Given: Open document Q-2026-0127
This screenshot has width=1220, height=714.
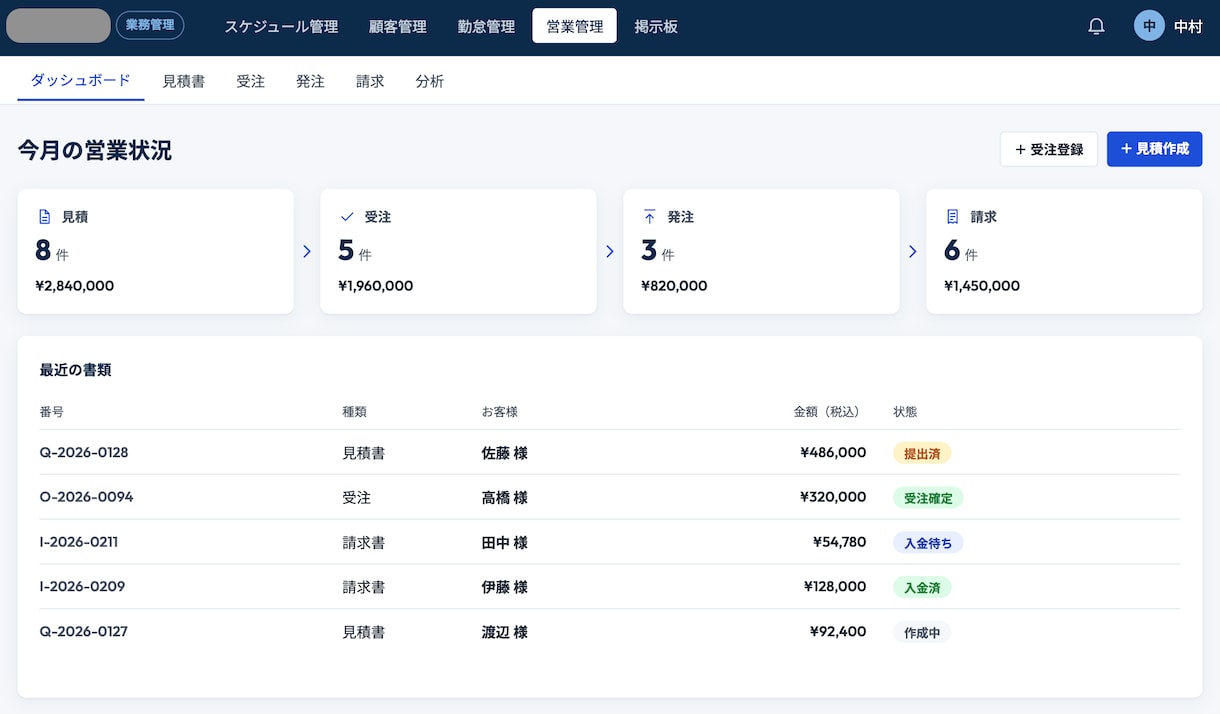Looking at the screenshot, I should tap(84, 632).
